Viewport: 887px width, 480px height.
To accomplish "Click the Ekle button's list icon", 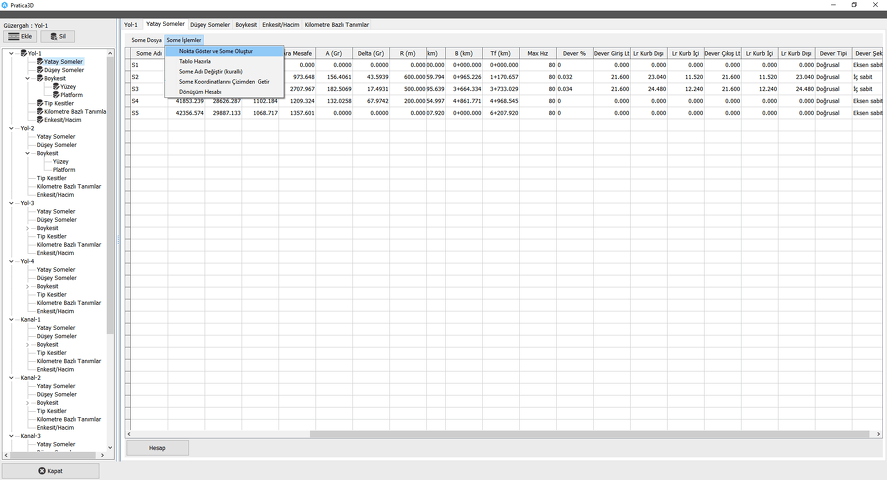I will pos(14,36).
